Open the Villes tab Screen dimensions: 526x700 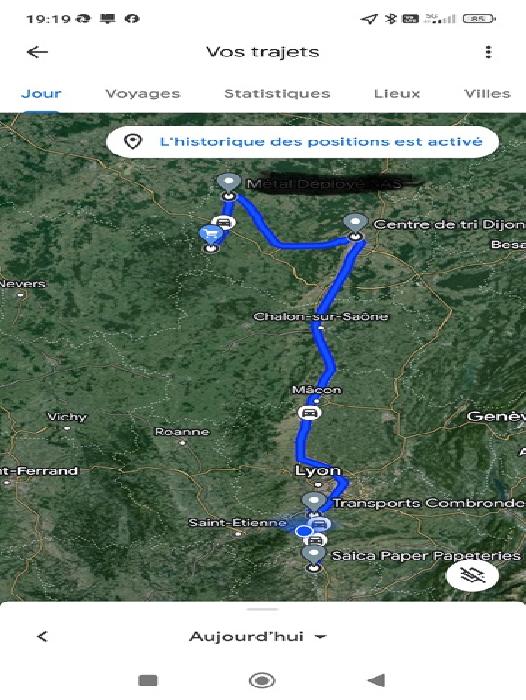coord(487,94)
